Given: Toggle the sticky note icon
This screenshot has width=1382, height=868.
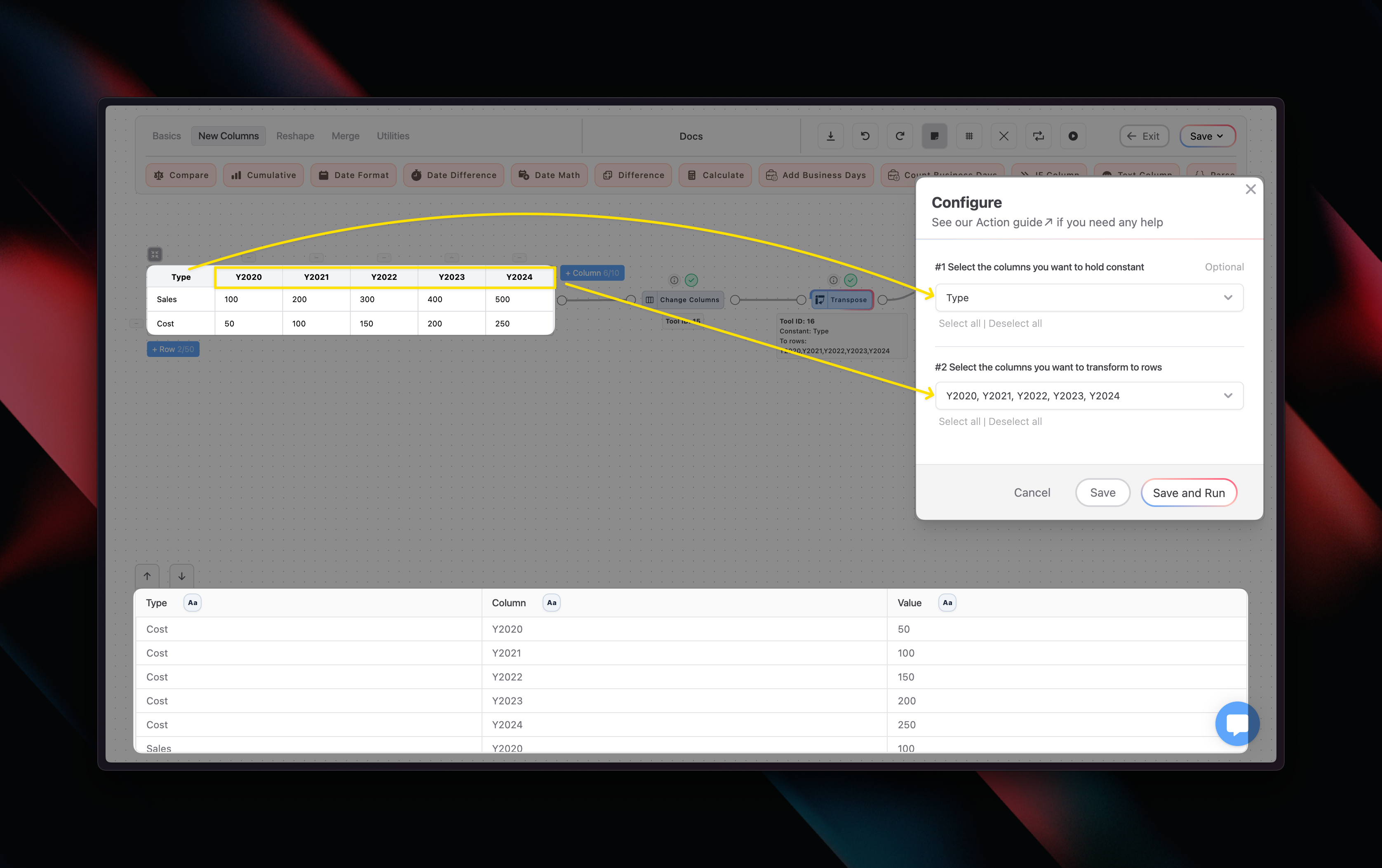Looking at the screenshot, I should tap(934, 136).
